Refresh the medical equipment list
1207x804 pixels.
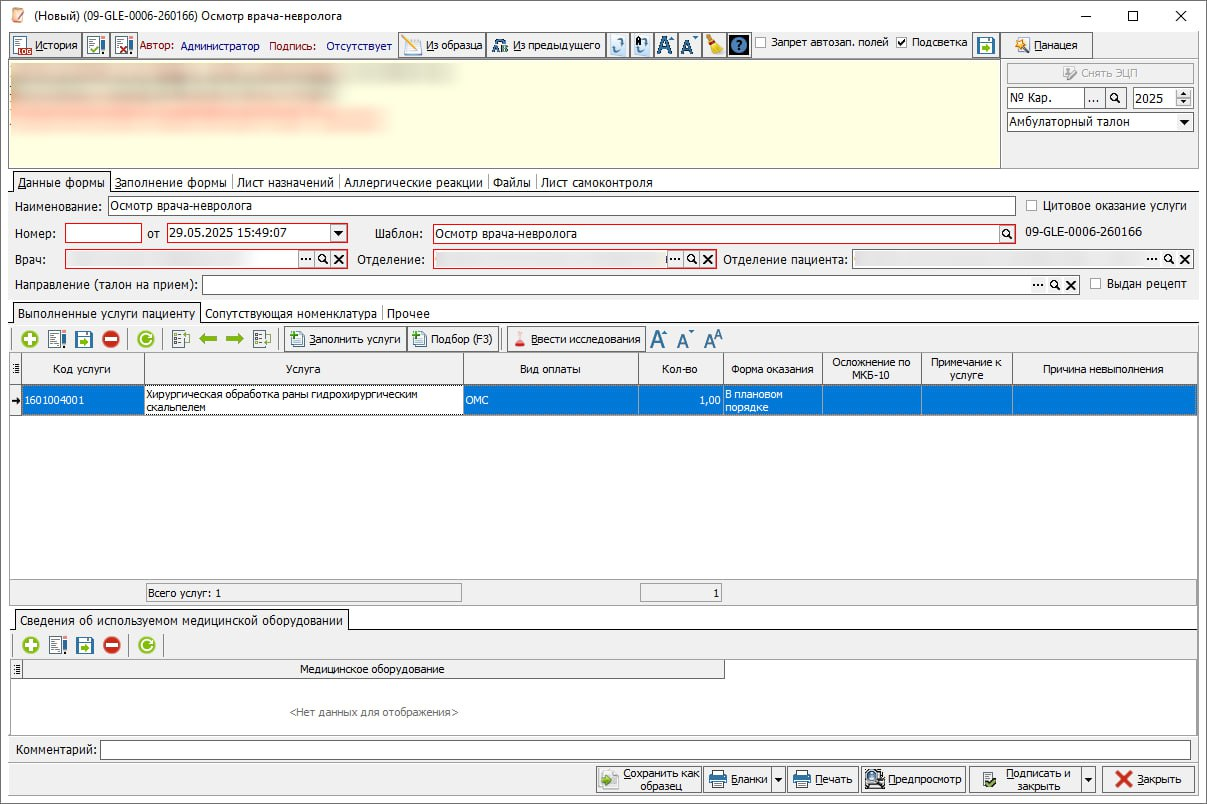click(x=147, y=645)
